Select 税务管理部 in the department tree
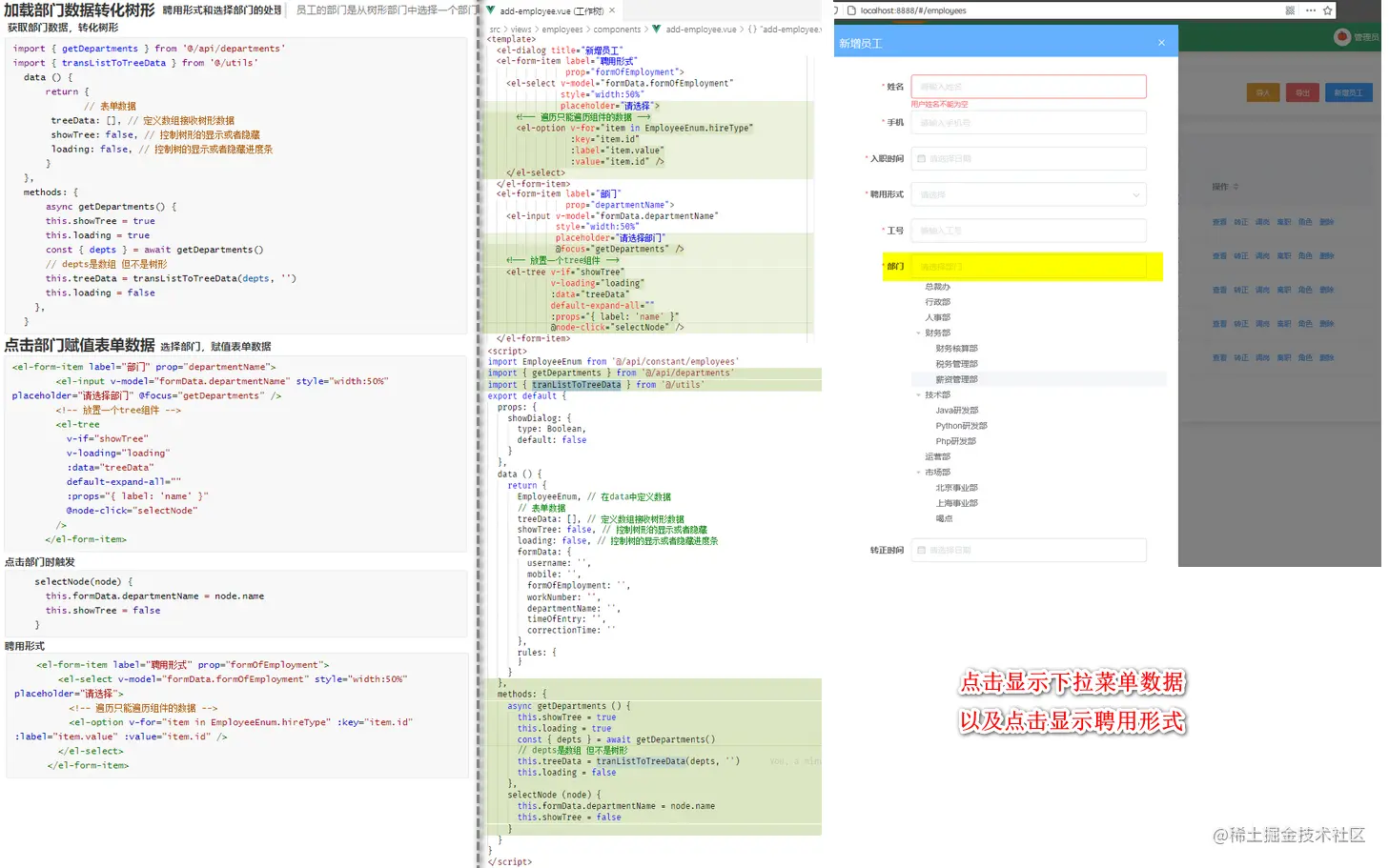 tap(956, 364)
